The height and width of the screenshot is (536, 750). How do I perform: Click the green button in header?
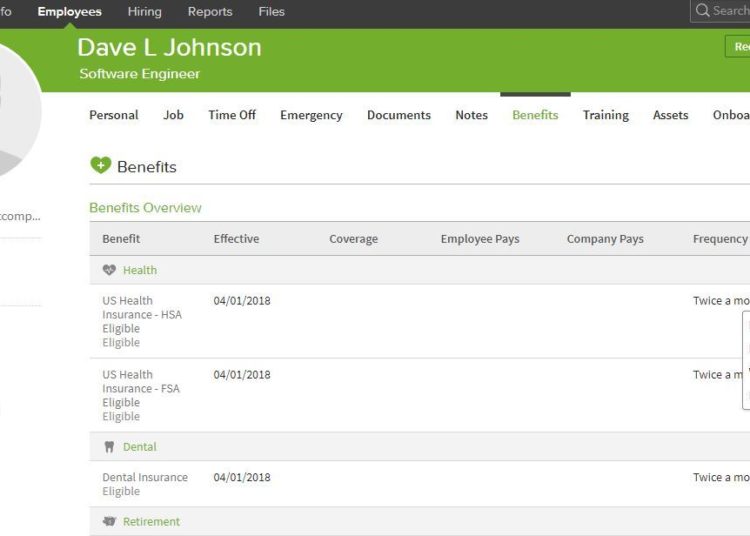(x=738, y=47)
